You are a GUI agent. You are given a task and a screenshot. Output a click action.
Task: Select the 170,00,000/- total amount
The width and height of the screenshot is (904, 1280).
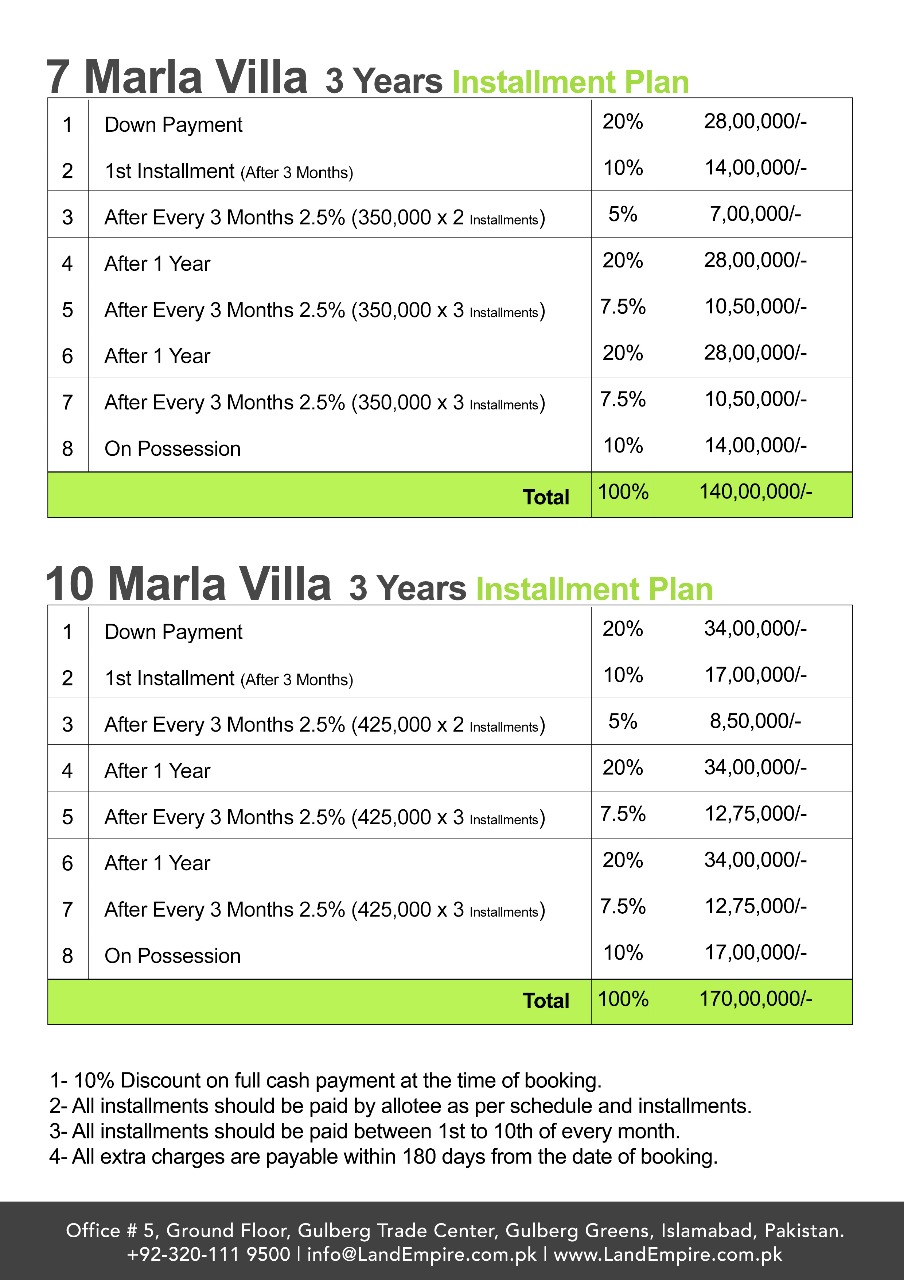756,997
